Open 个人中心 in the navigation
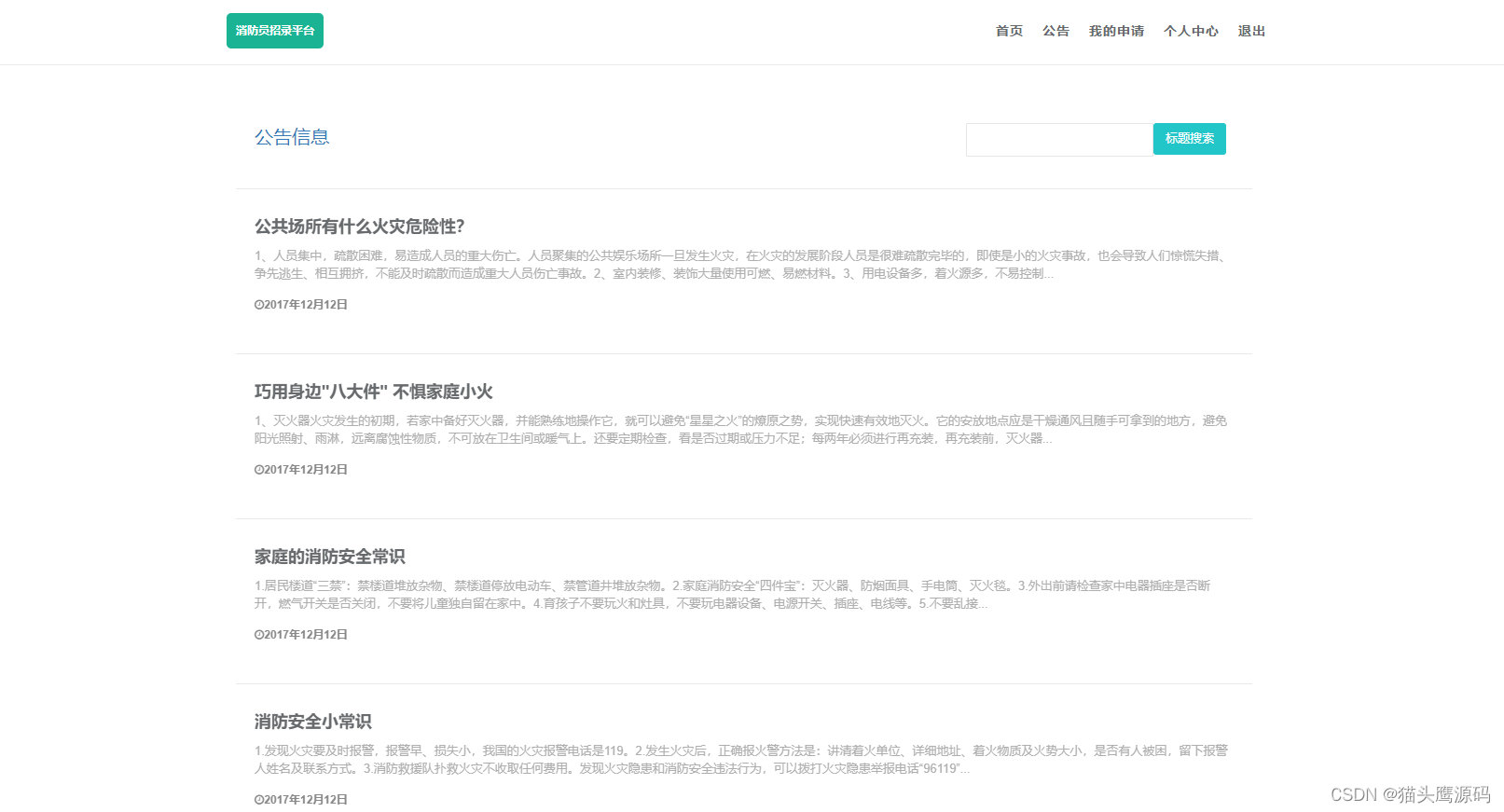Image resolution: width=1504 pixels, height=812 pixels. 1191,31
